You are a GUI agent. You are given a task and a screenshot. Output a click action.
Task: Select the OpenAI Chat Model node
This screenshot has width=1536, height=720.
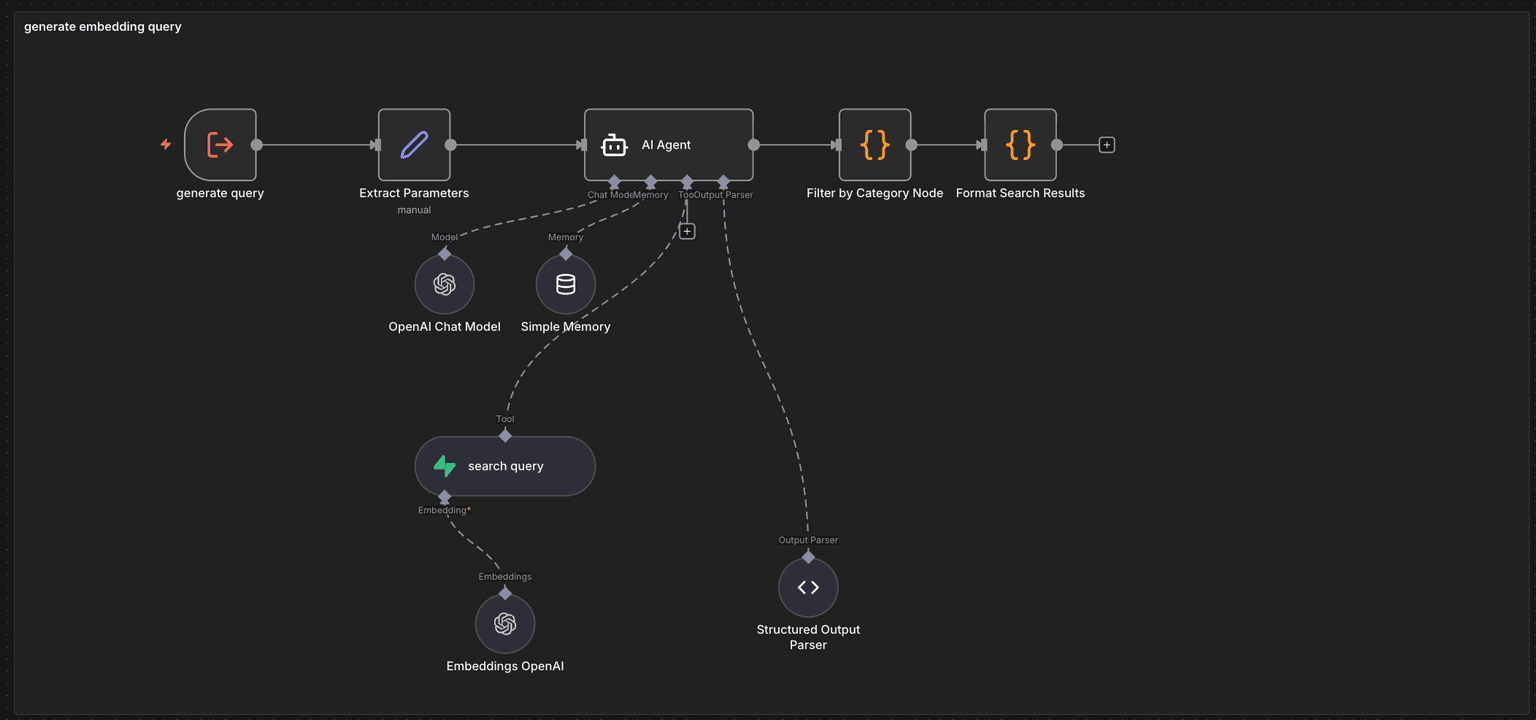click(445, 283)
